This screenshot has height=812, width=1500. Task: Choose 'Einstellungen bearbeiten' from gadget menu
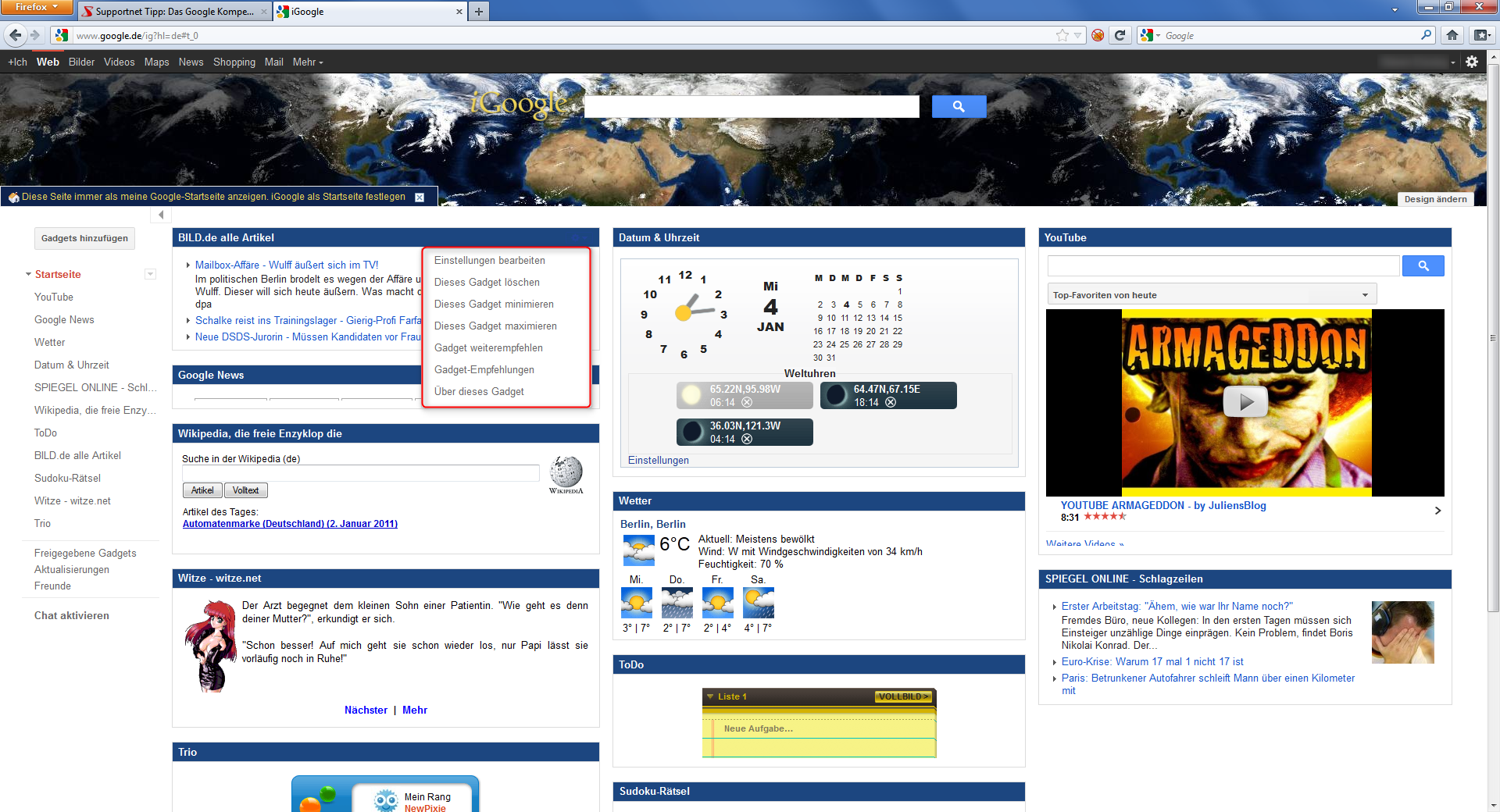[489, 261]
